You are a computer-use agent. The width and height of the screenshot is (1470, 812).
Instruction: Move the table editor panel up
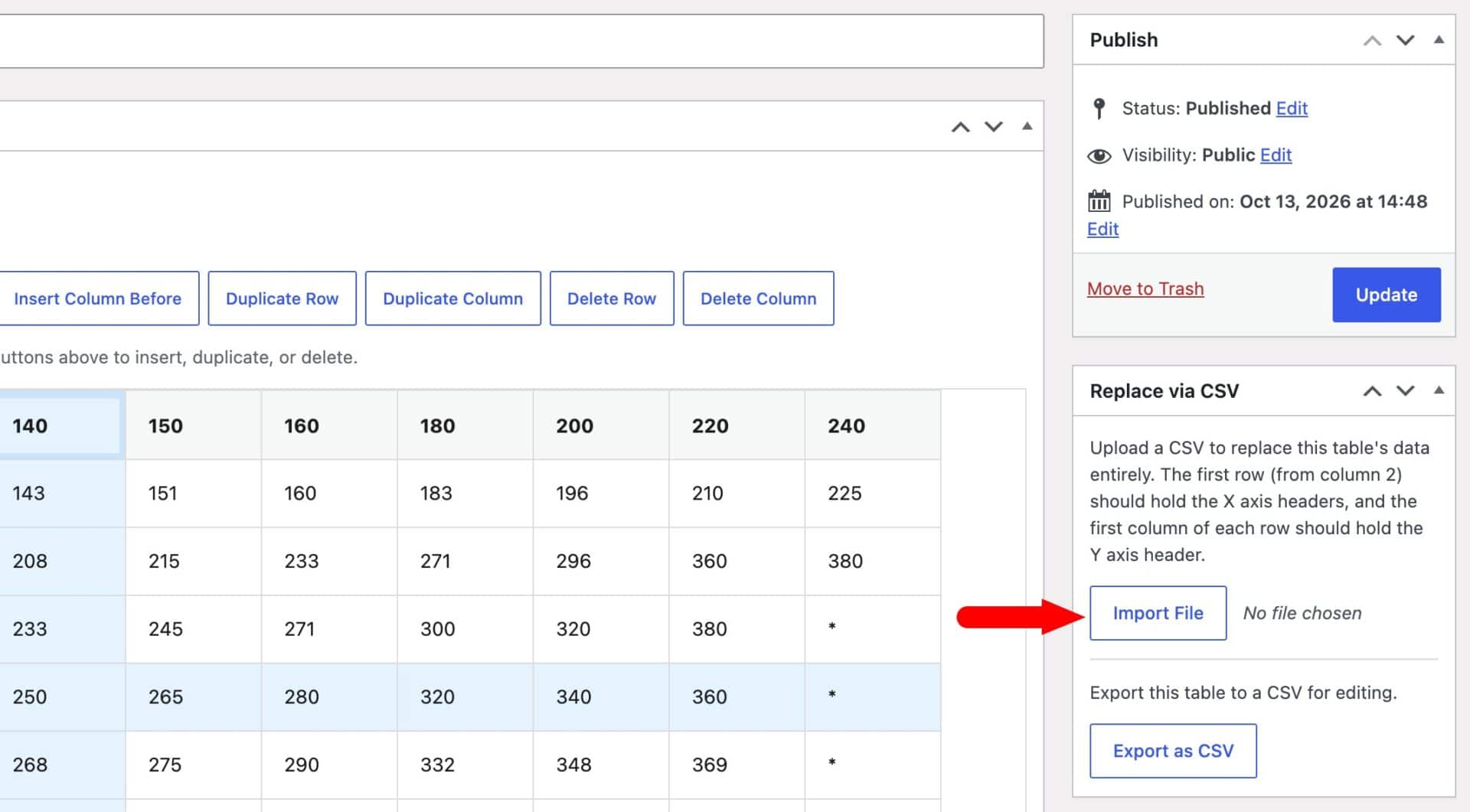point(960,127)
